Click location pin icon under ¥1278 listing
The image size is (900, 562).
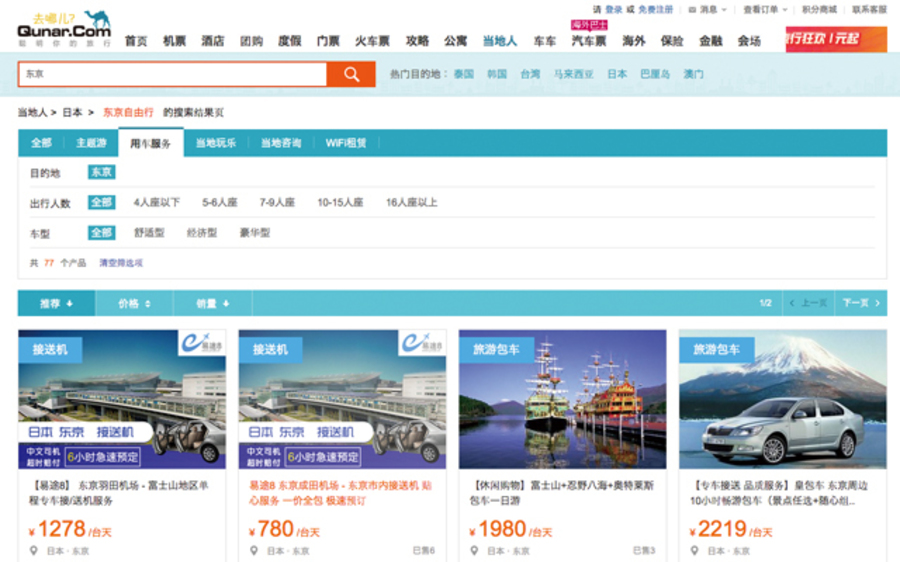point(33,551)
